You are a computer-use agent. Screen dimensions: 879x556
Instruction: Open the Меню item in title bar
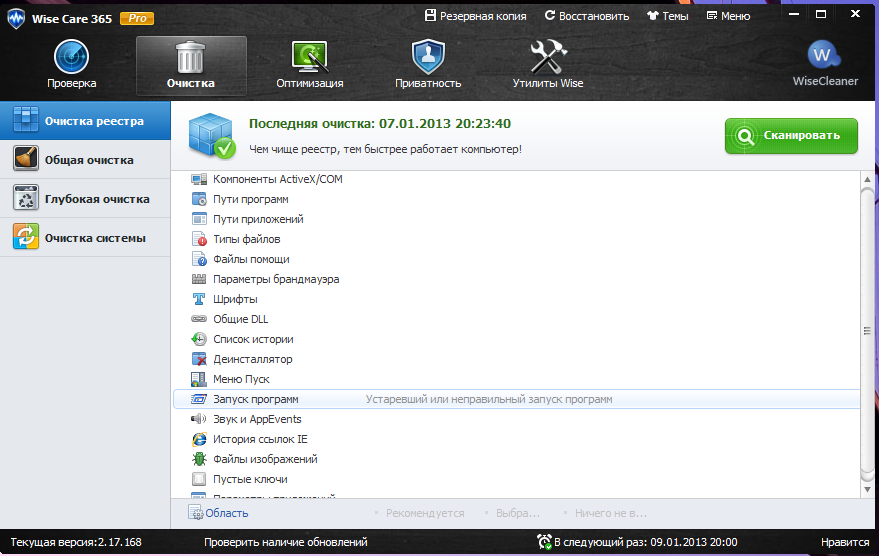[x=728, y=16]
